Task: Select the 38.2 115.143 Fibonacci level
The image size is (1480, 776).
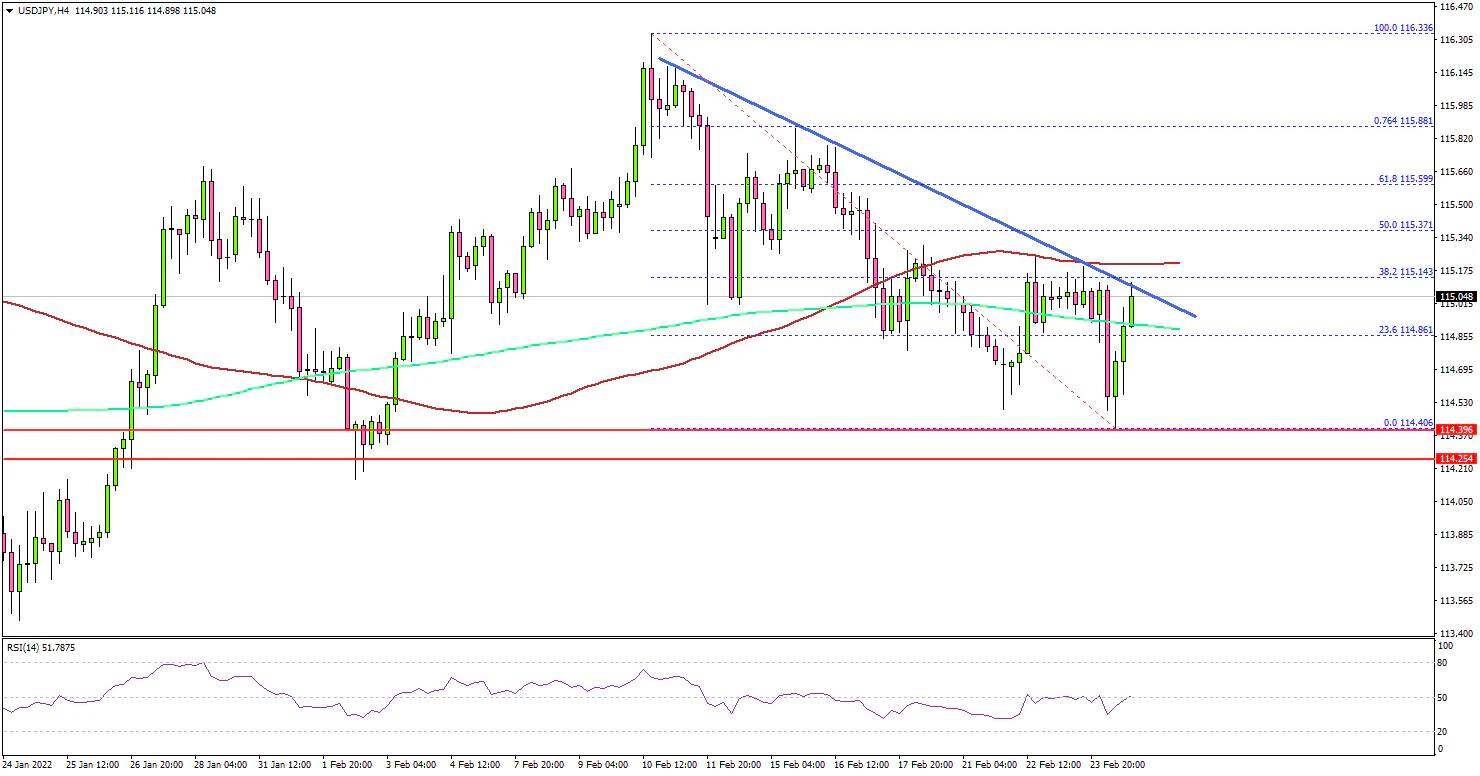Action: click(x=1404, y=271)
